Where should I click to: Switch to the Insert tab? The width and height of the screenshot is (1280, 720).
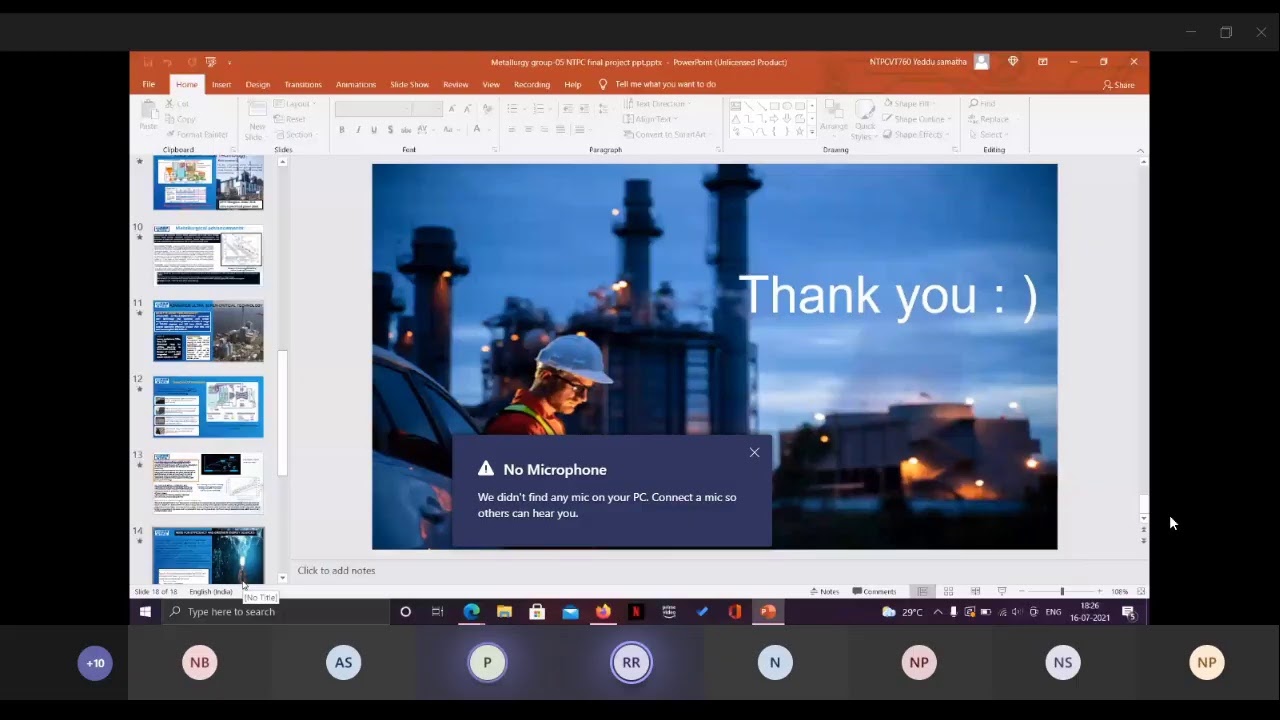(221, 85)
